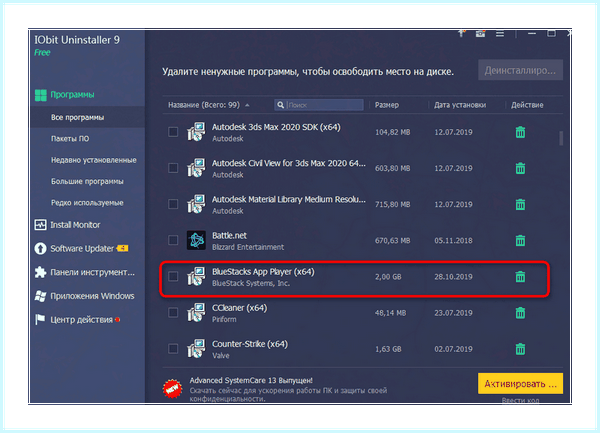This screenshot has width=600, height=433.
Task: Click Advanced SystemCare 13 announcement text
Action: coord(251,381)
